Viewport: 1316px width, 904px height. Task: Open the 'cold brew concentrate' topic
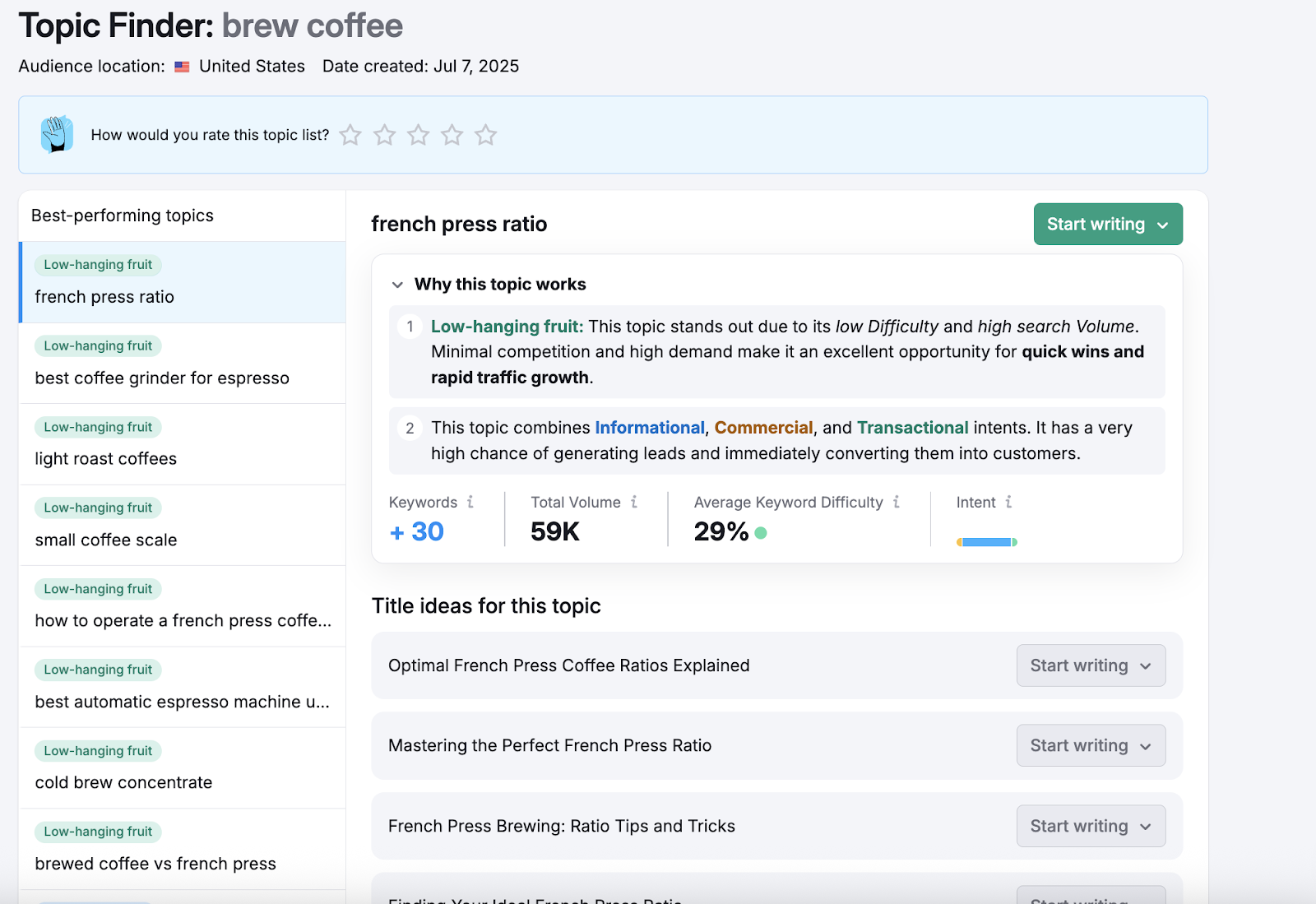coord(123,782)
